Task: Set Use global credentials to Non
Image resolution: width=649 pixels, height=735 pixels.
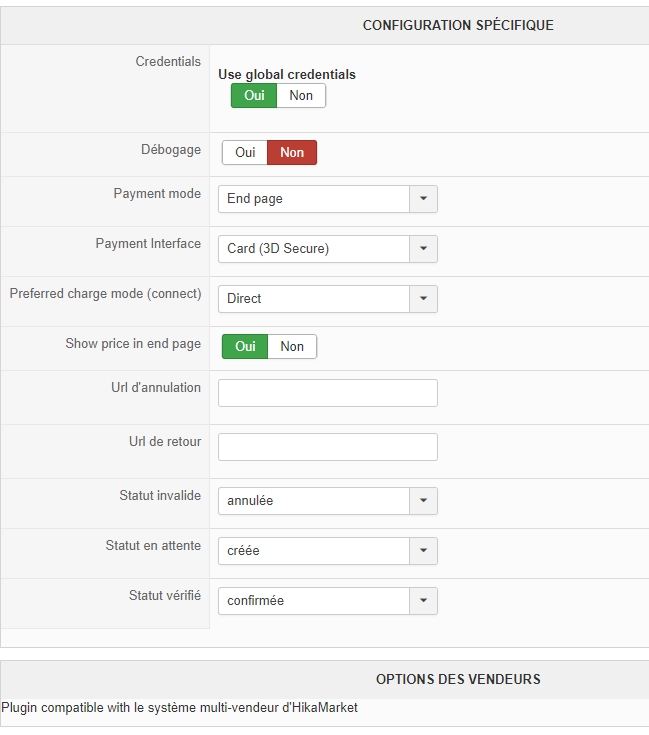Action: pos(301,96)
